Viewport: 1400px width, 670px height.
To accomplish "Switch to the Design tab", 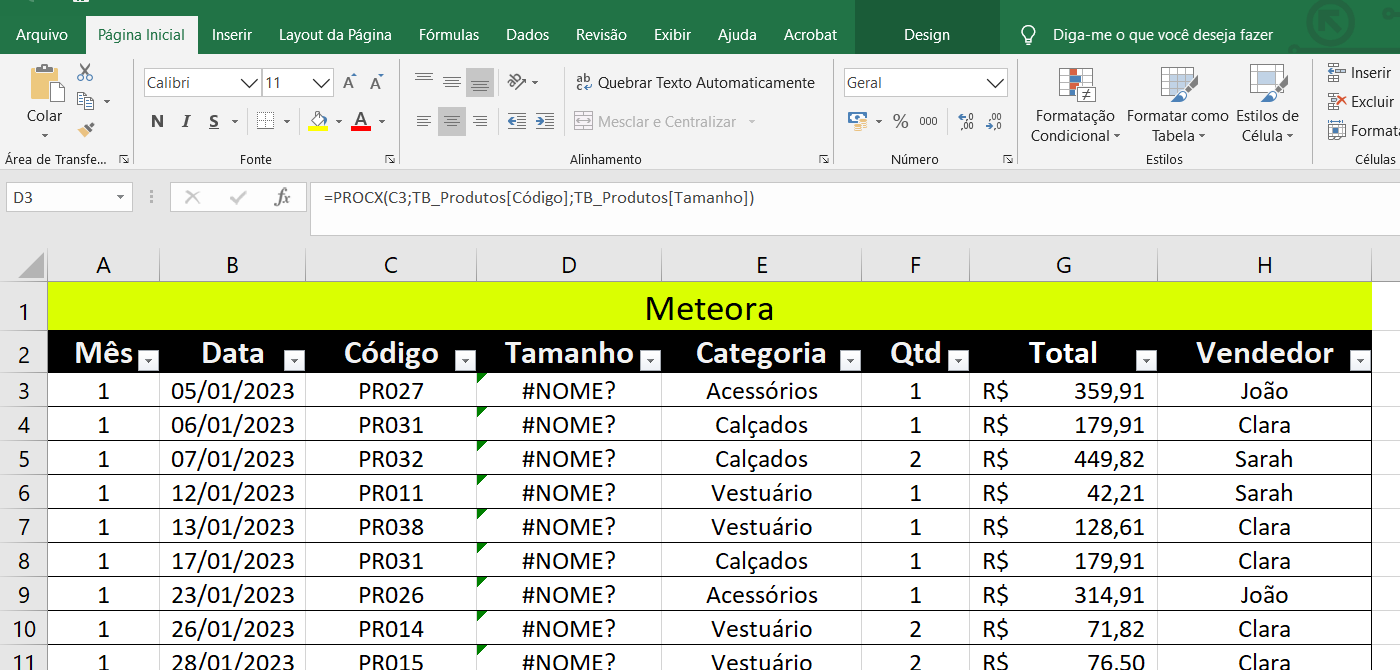I will [927, 35].
